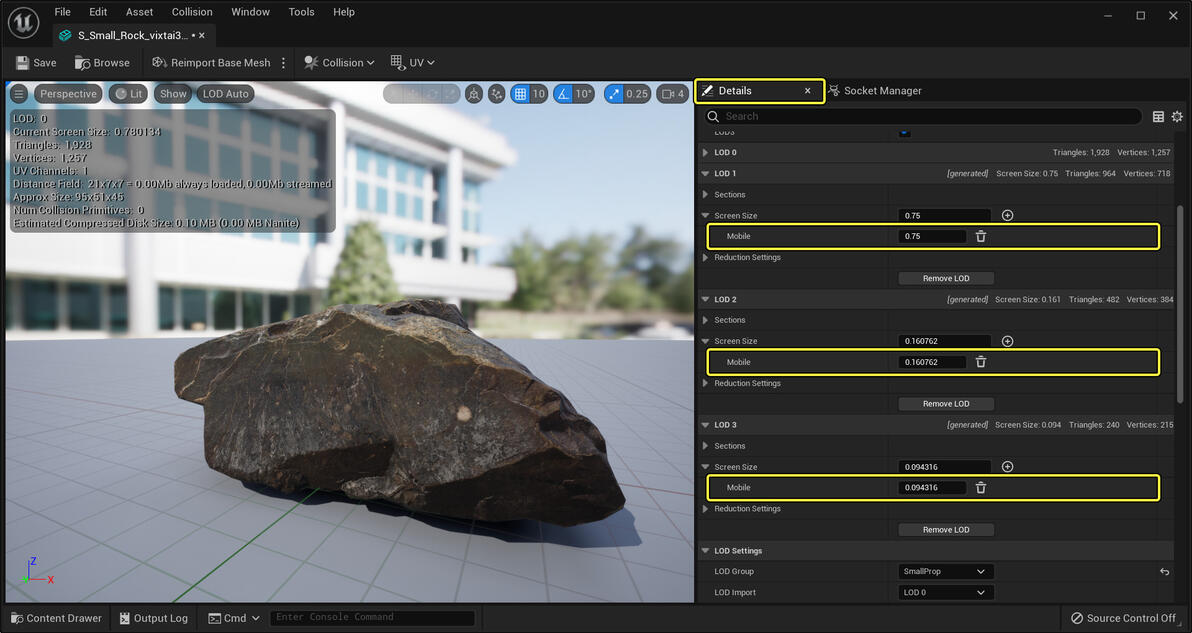The height and width of the screenshot is (633, 1192).
Task: Open Details panel settings gear
Action: click(1177, 117)
